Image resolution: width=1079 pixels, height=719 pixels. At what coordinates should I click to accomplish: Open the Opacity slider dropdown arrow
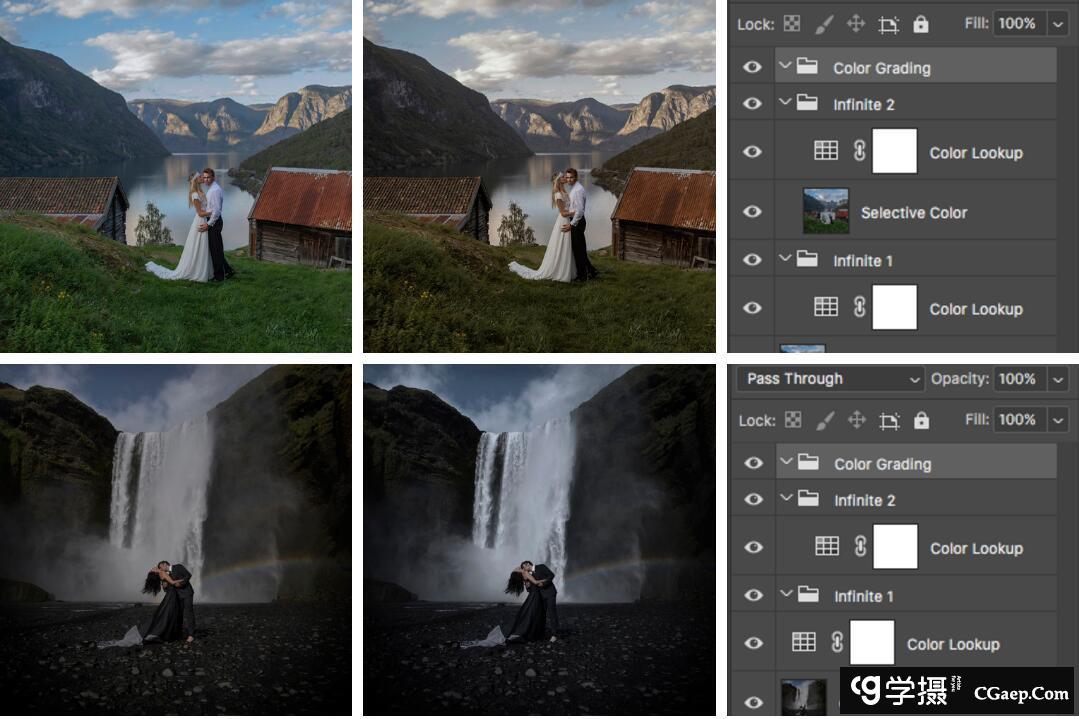[1058, 379]
